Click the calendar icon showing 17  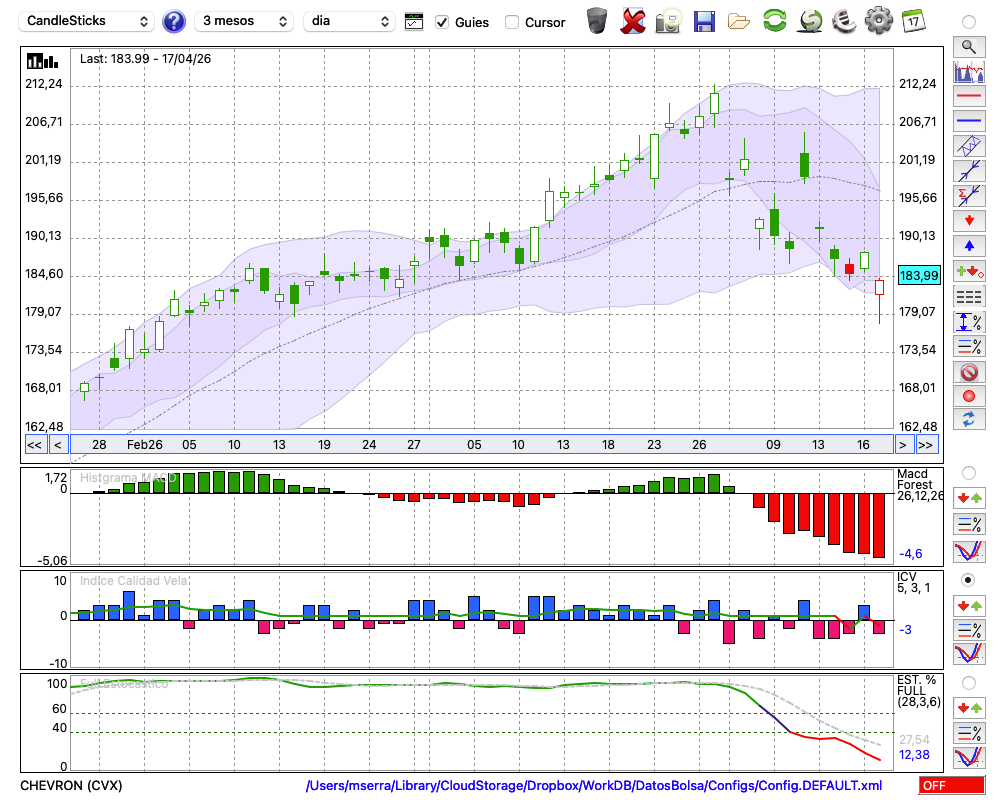pyautogui.click(x=913, y=21)
